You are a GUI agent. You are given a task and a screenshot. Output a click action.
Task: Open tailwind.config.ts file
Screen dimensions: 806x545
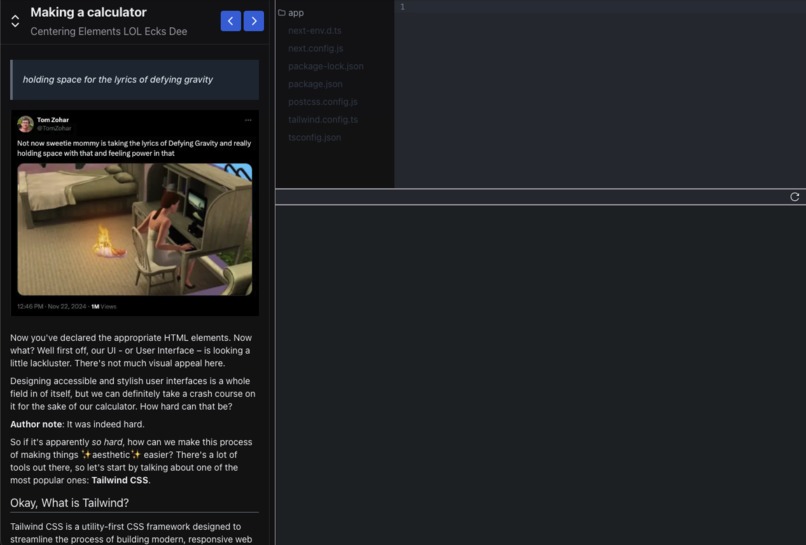pos(323,120)
